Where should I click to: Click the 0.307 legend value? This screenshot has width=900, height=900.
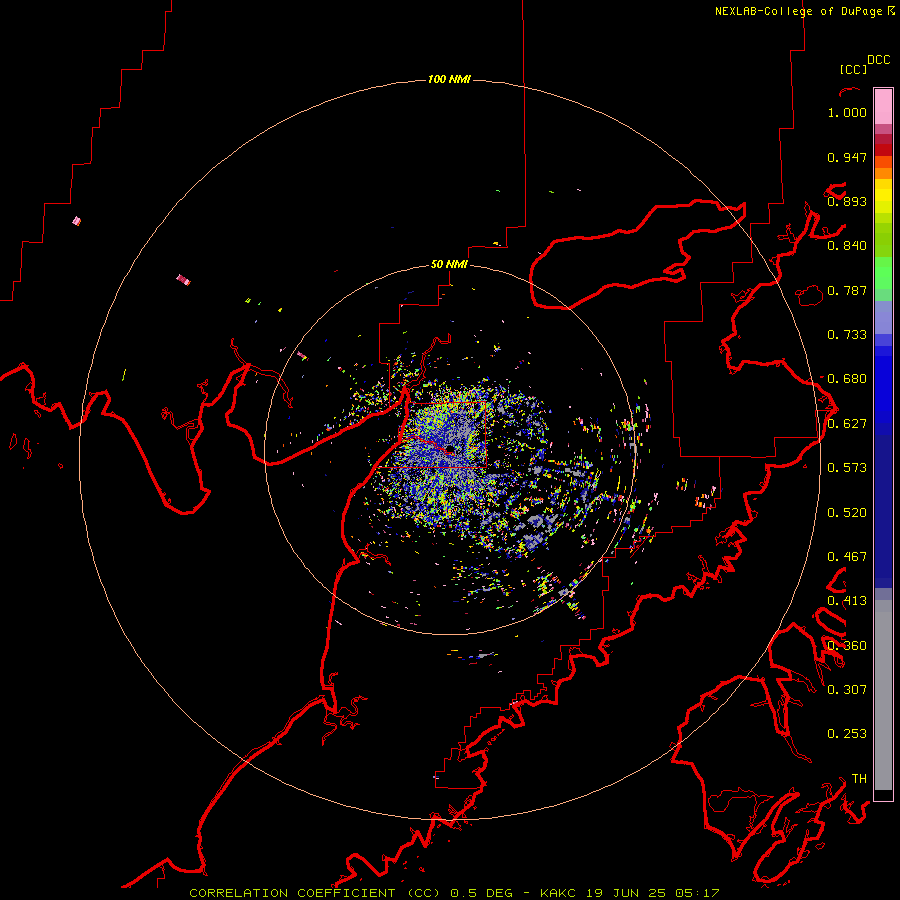point(847,690)
